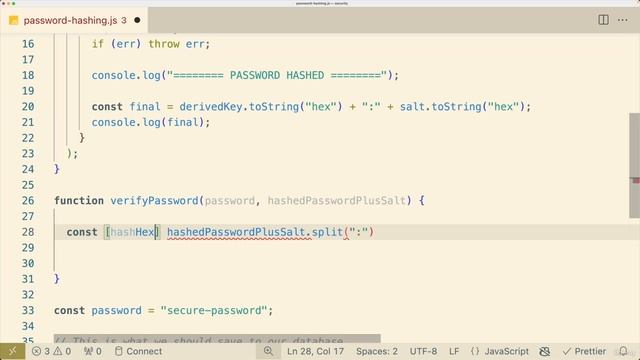Screen dimensions: 640x360
Task: Click line number 28 in the gutter
Action: (28, 232)
